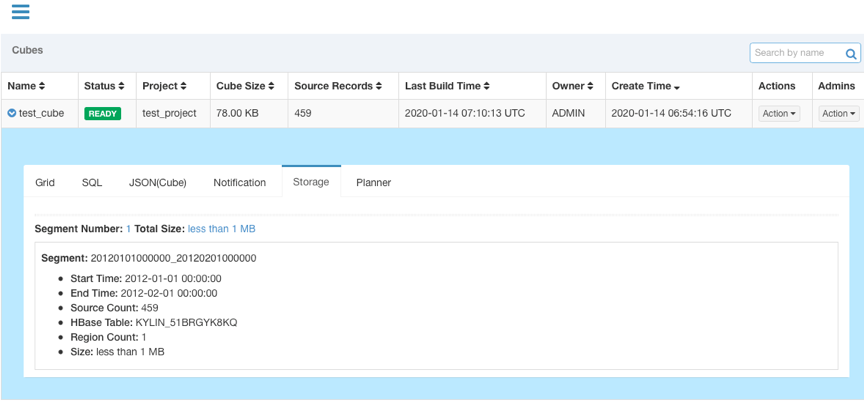Sort by Project column arrows
This screenshot has height=402, width=864.
point(168,87)
